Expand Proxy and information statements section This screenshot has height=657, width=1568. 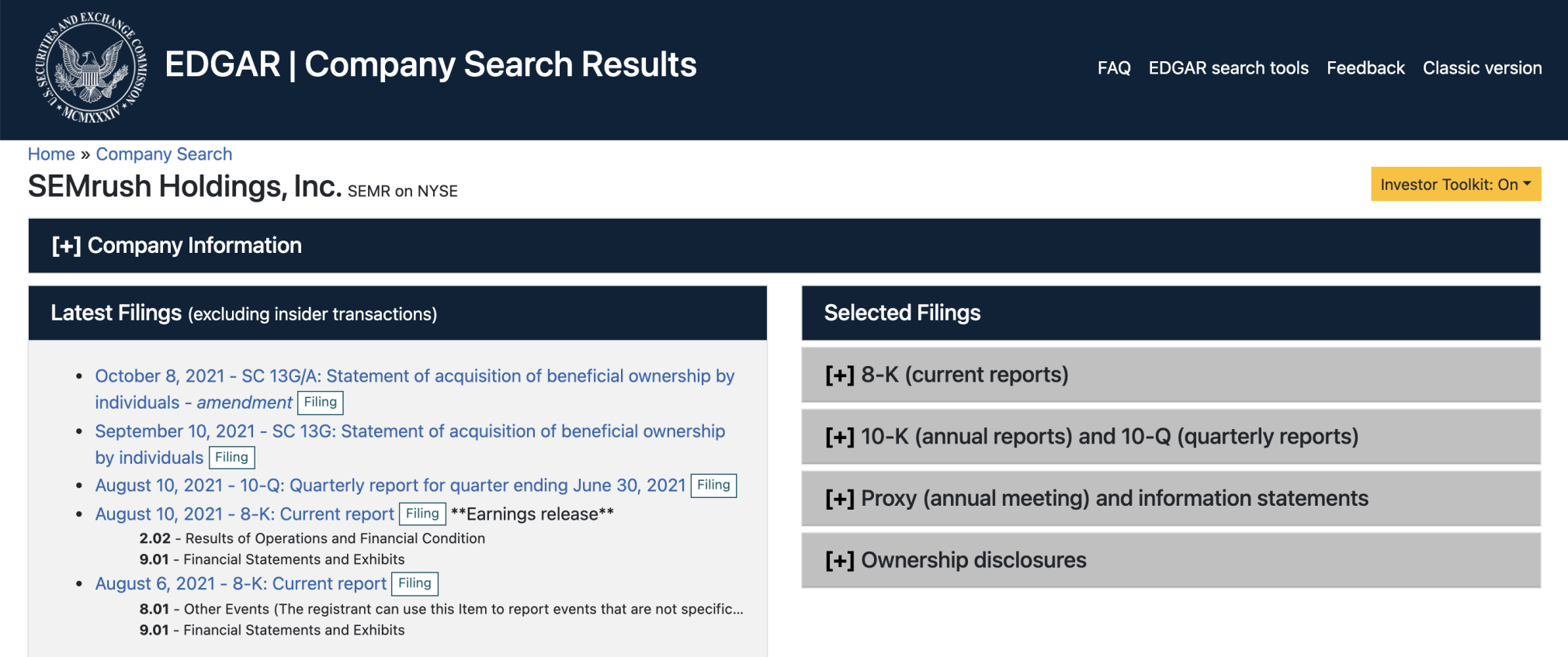pos(1171,498)
